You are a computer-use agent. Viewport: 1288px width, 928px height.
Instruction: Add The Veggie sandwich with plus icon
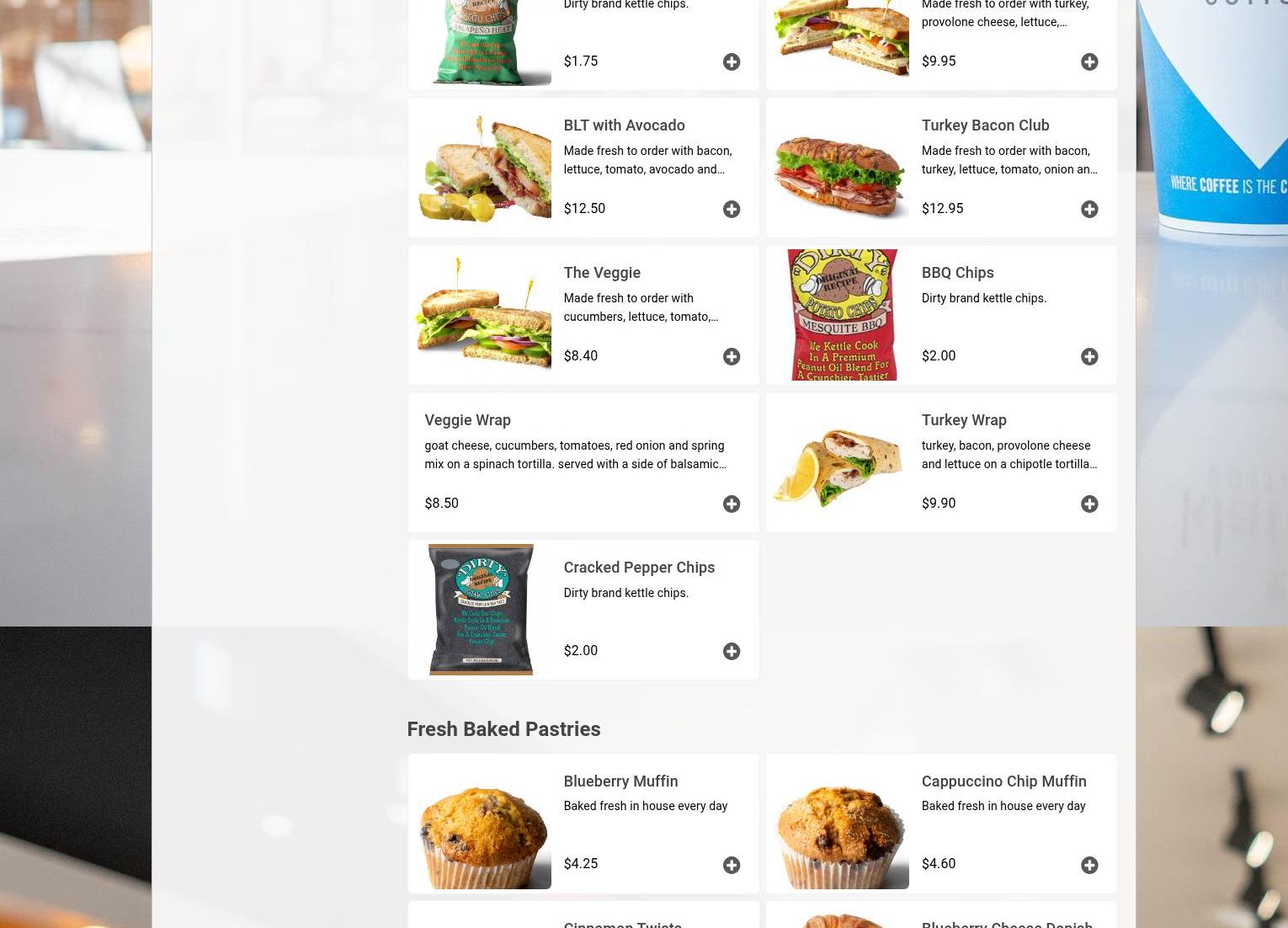(x=731, y=356)
